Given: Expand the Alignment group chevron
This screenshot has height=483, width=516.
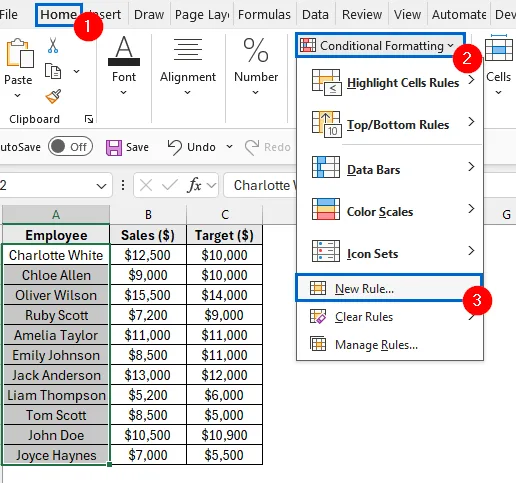Looking at the screenshot, I should point(187,92).
